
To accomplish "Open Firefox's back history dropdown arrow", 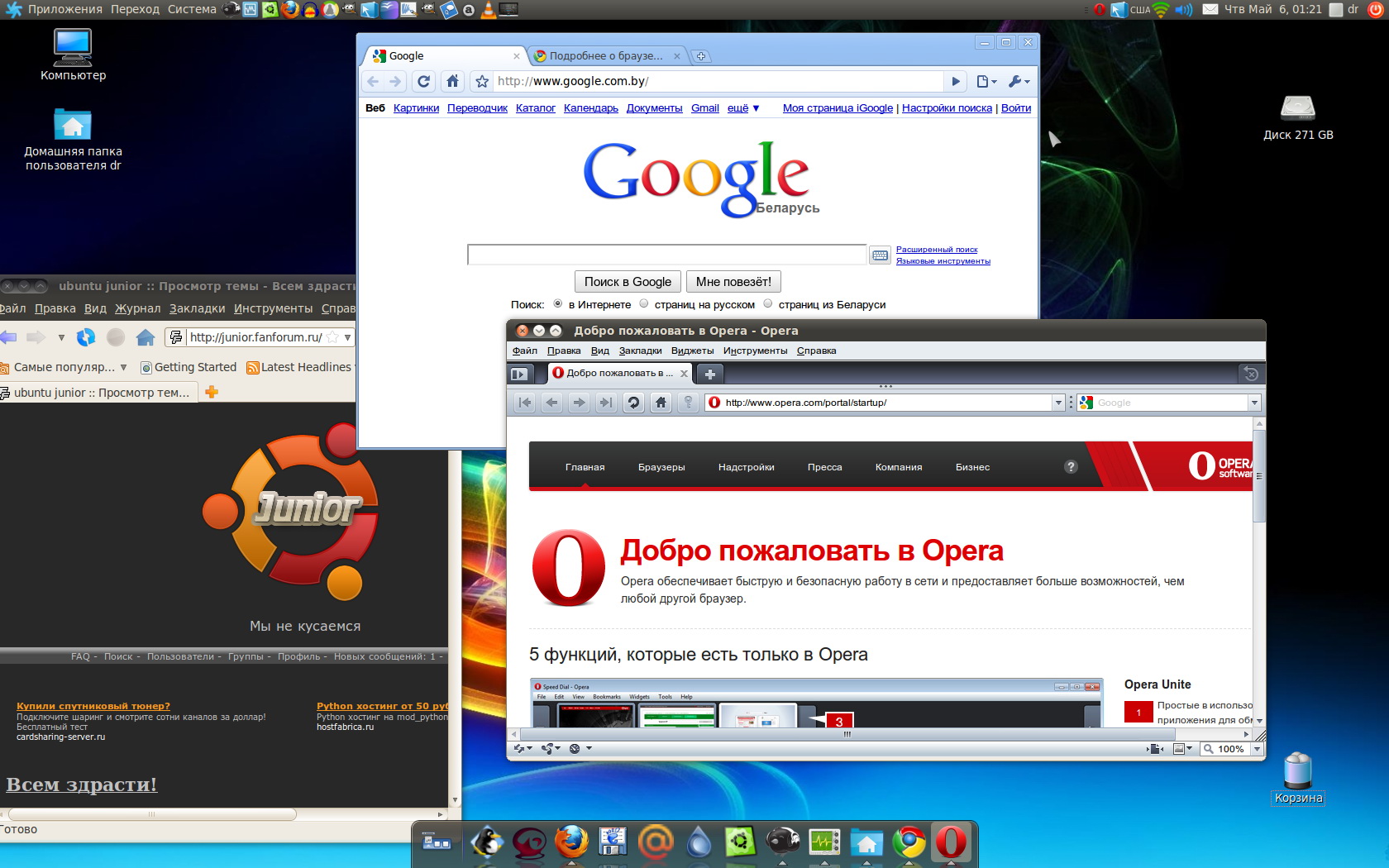I will [x=61, y=337].
